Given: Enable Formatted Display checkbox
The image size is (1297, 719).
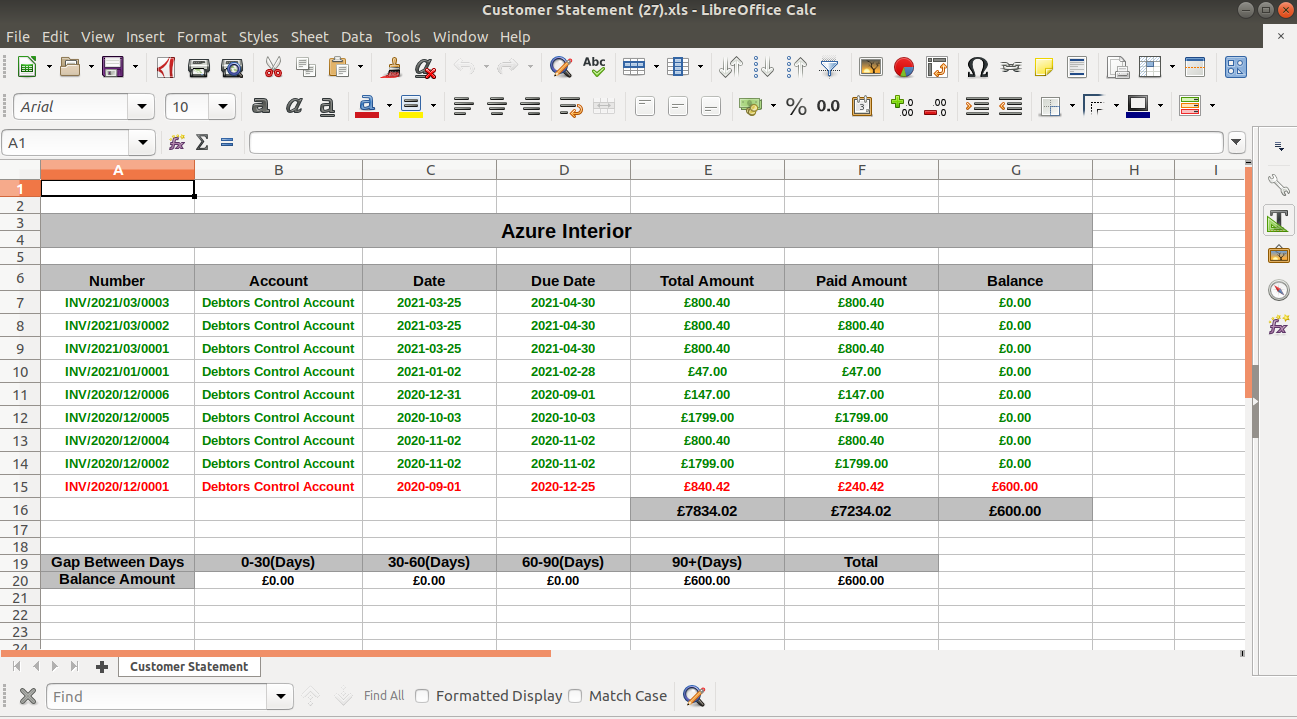Looking at the screenshot, I should (422, 696).
